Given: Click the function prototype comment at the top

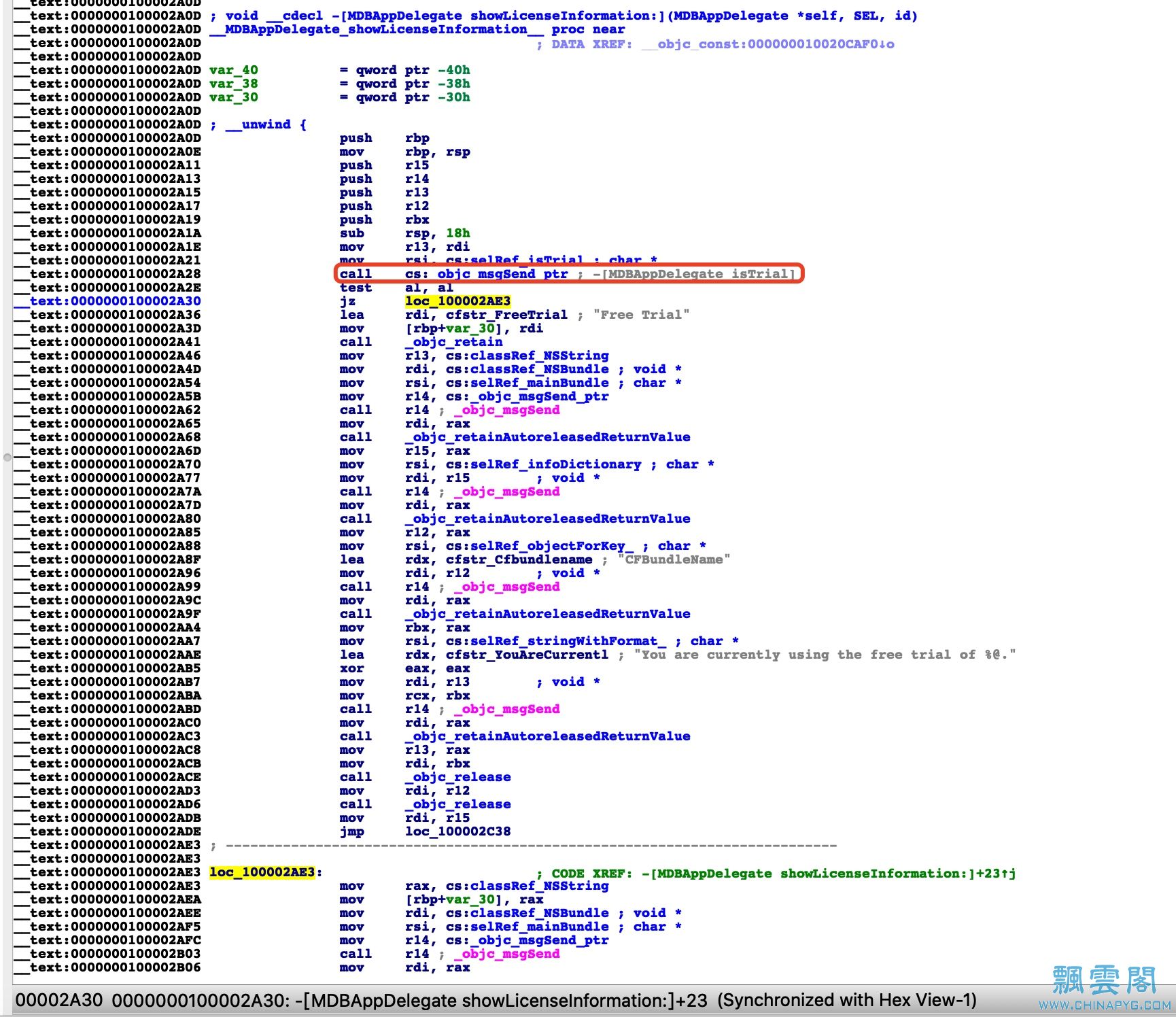Looking at the screenshot, I should tap(564, 16).
